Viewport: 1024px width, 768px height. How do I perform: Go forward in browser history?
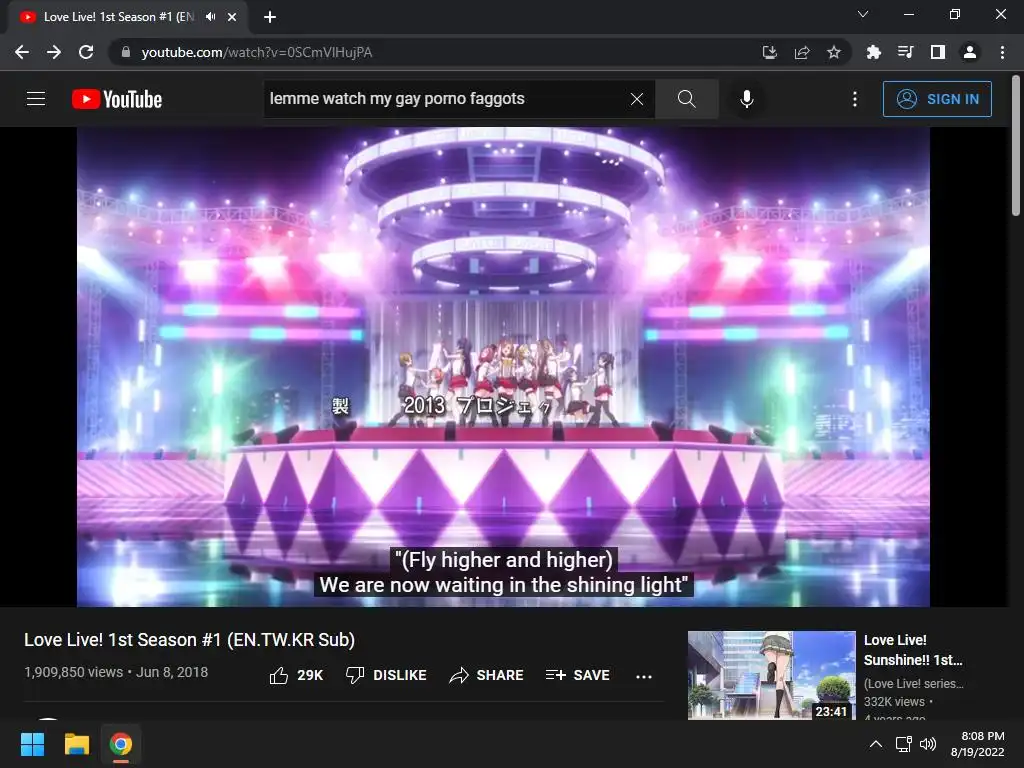click(54, 52)
